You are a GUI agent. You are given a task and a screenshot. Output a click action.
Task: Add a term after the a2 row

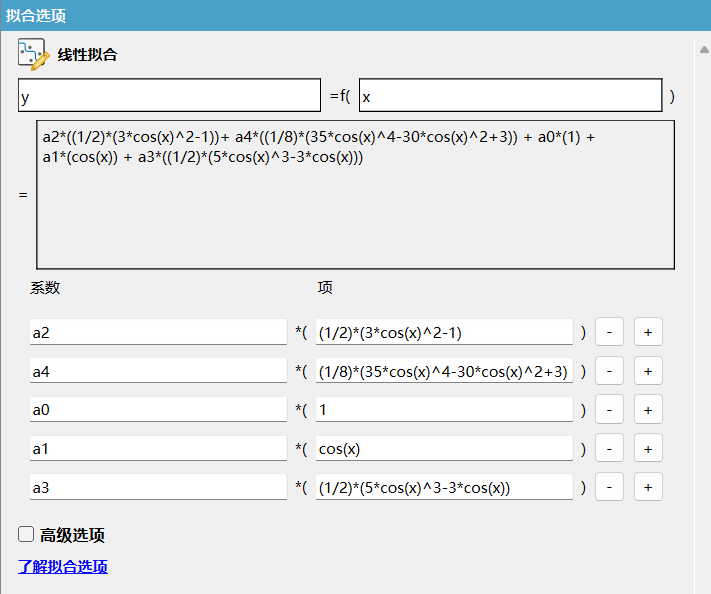pos(648,332)
